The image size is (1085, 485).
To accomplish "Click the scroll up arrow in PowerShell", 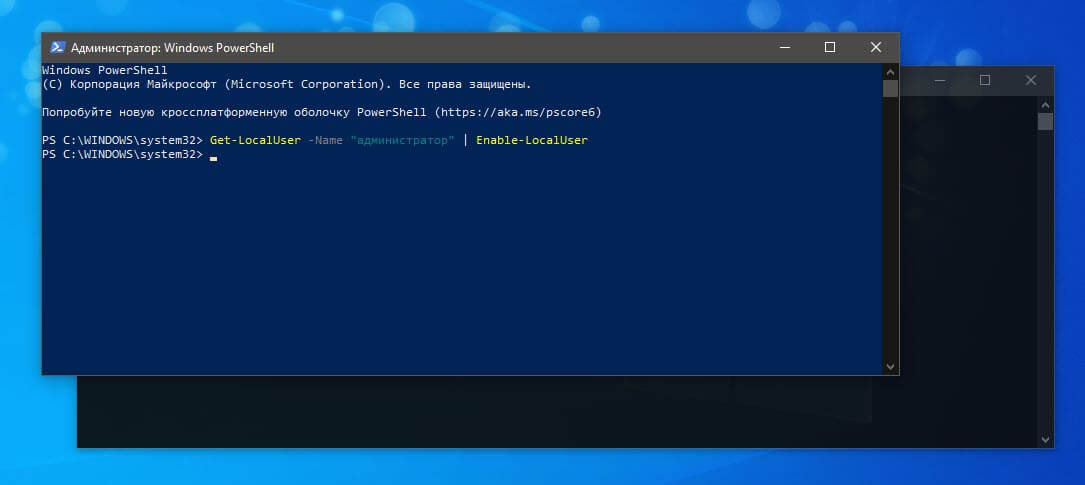I will pos(890,71).
